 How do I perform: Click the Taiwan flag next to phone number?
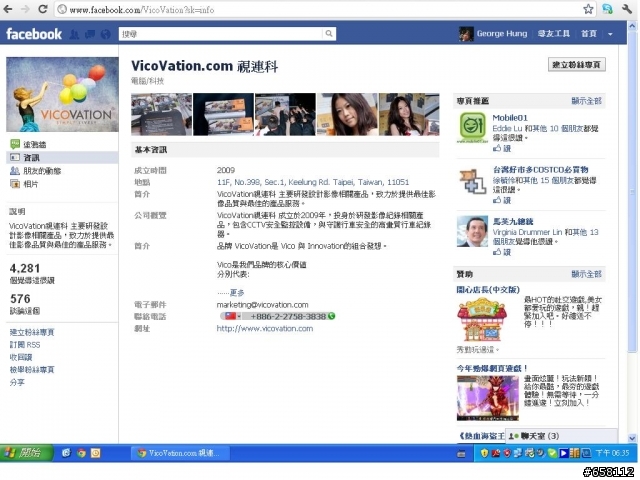pyautogui.click(x=231, y=316)
